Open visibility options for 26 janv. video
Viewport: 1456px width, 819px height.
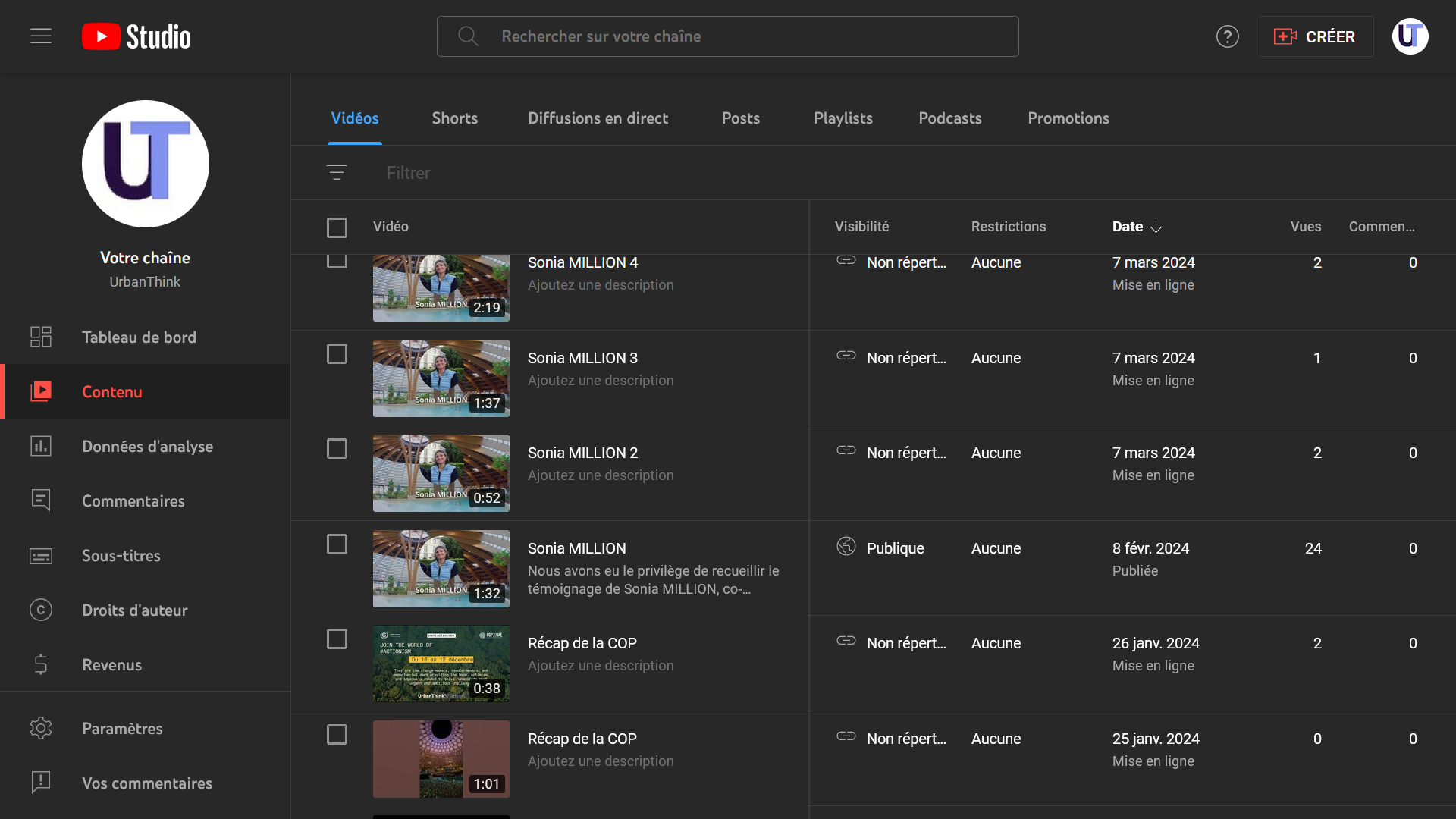point(906,643)
